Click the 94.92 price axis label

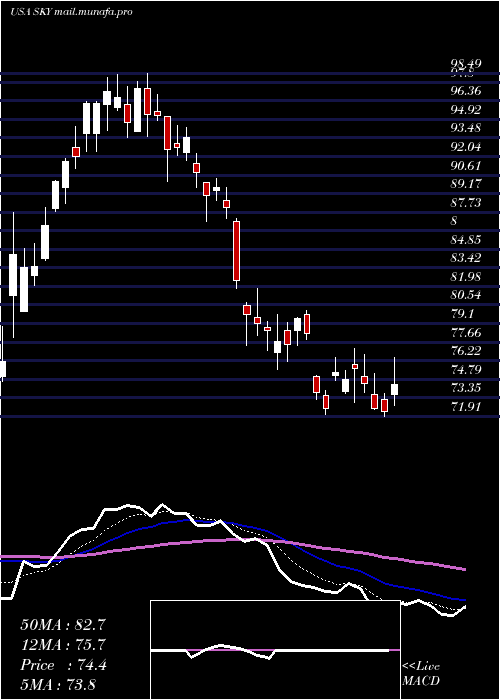coord(466,109)
